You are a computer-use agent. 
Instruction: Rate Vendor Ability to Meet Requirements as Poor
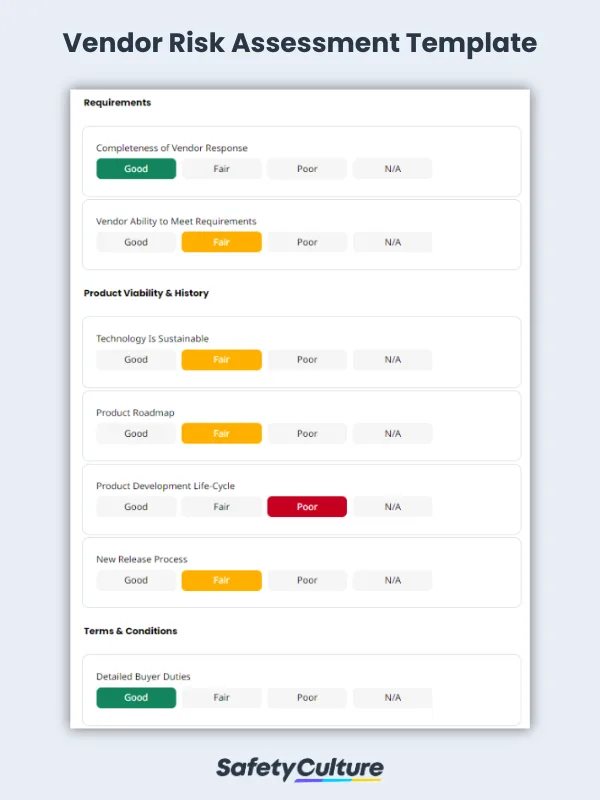306,241
